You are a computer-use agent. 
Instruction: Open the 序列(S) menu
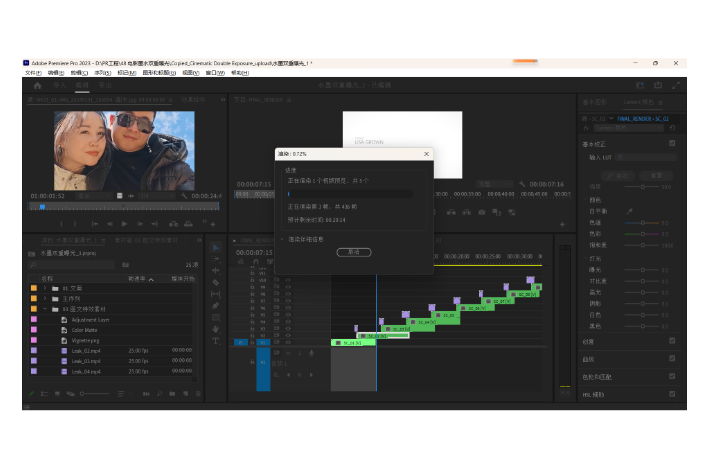(x=102, y=73)
